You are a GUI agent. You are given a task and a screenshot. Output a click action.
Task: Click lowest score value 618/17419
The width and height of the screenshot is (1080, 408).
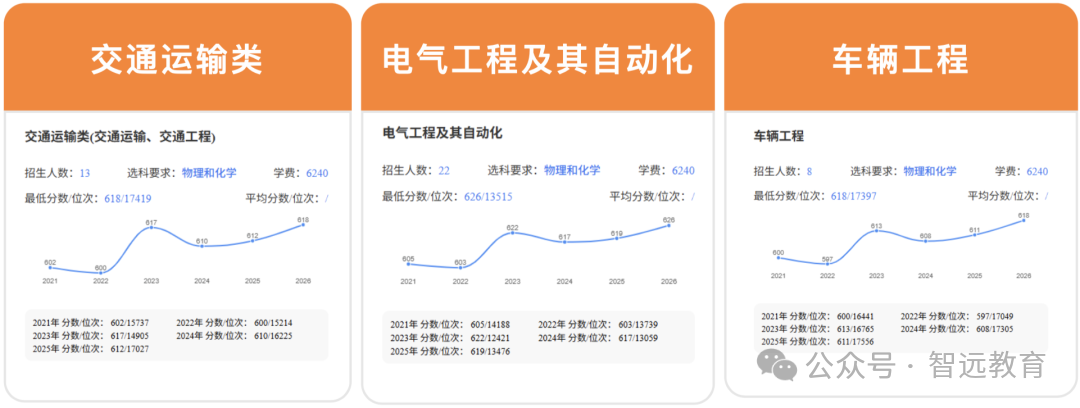click(128, 198)
